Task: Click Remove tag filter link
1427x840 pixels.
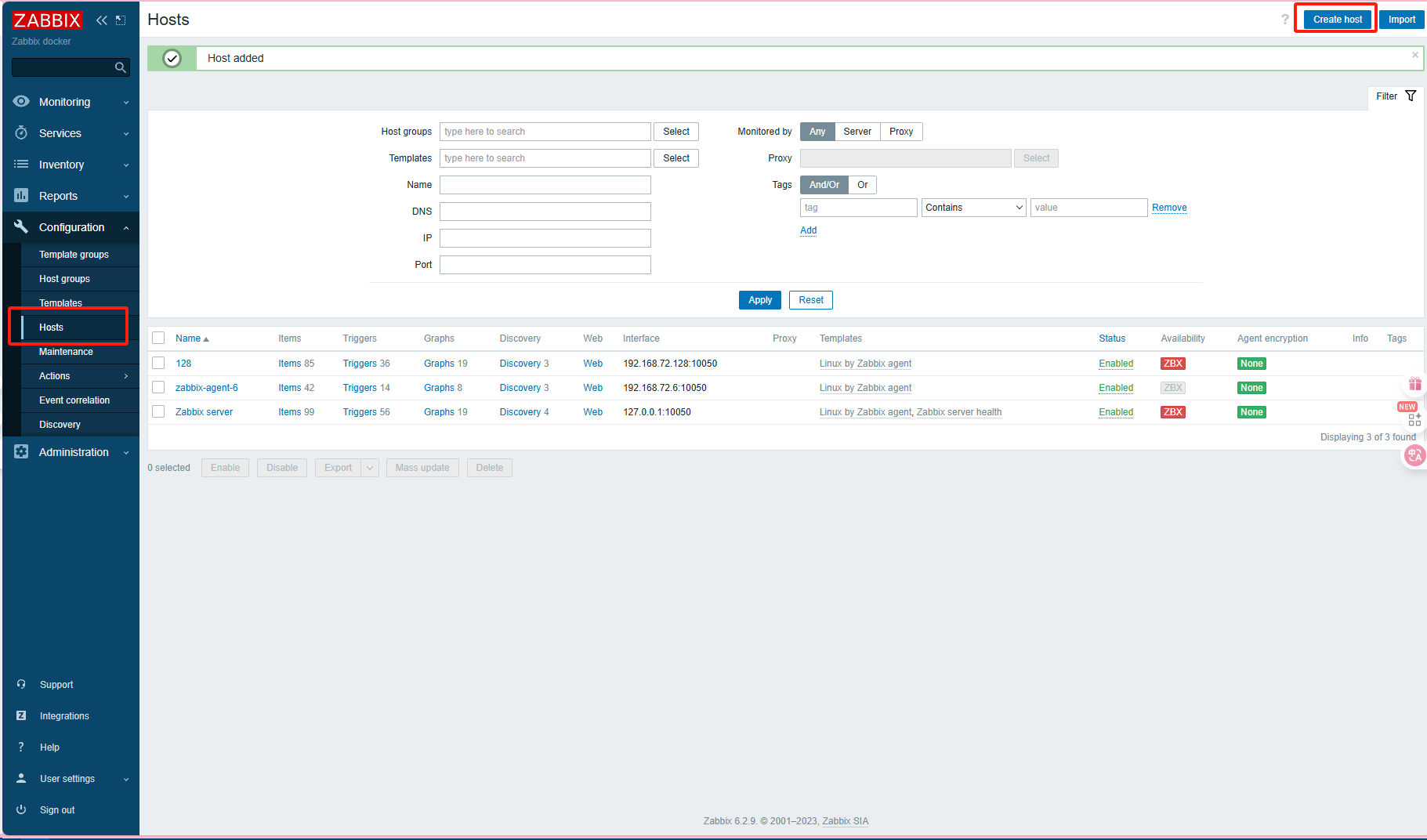Action: pos(1169,208)
